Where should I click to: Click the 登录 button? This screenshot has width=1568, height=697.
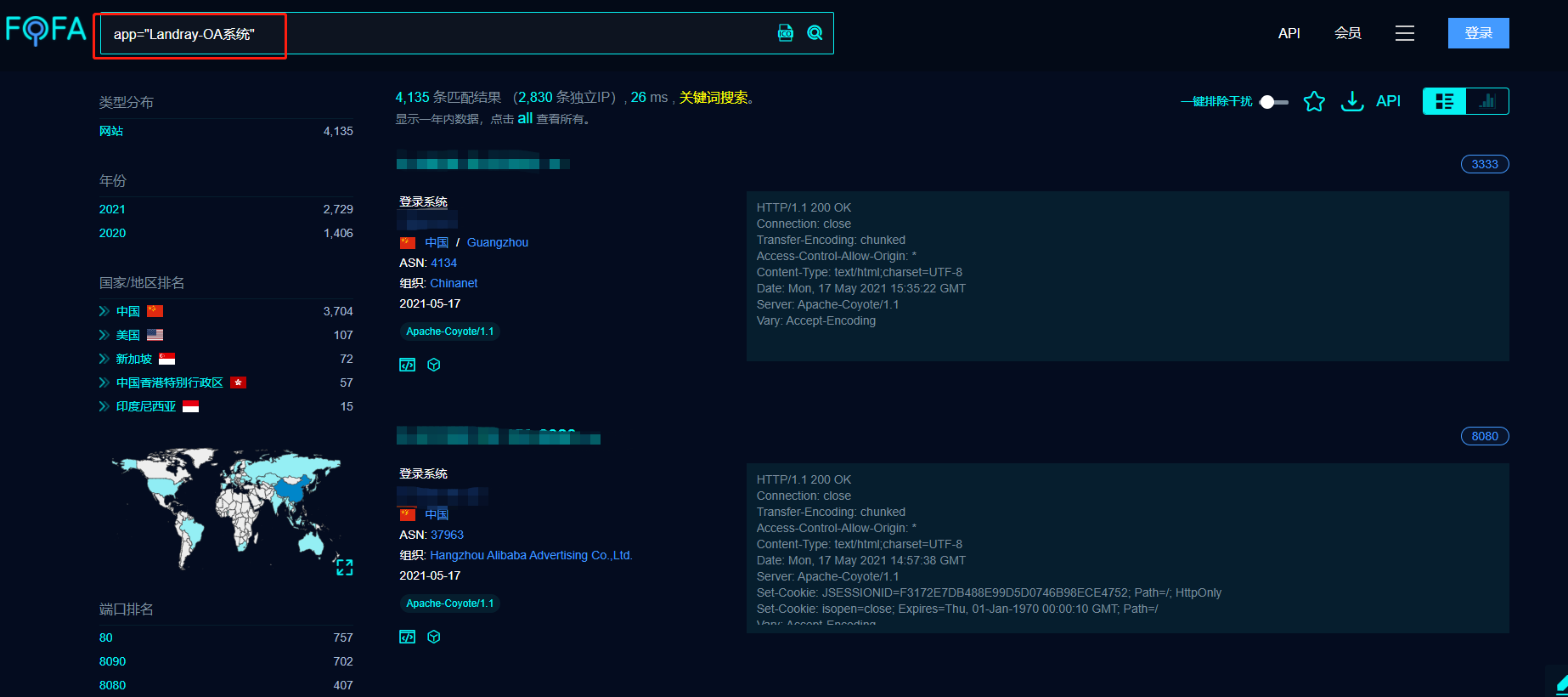[1479, 33]
